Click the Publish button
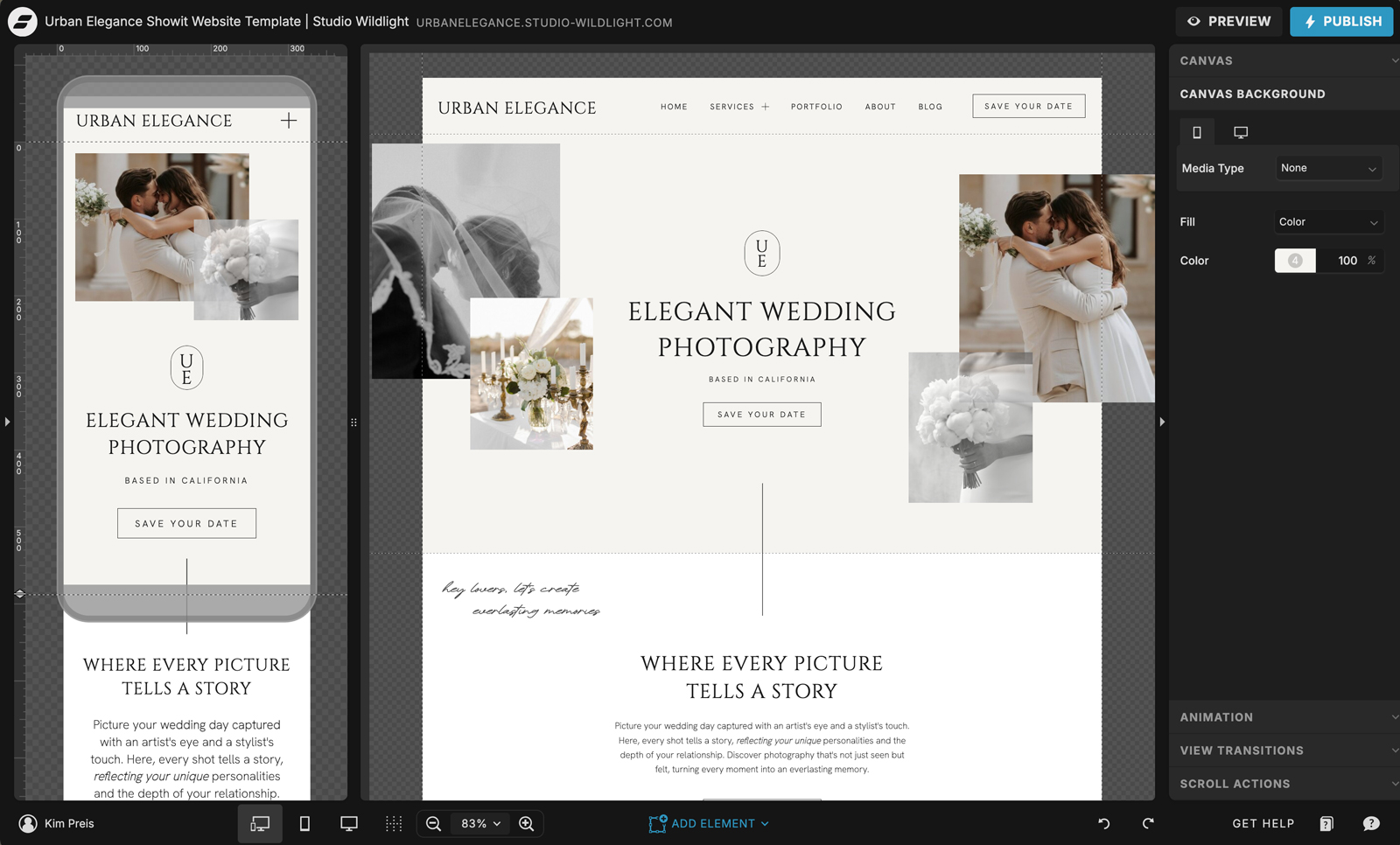 pos(1341,21)
